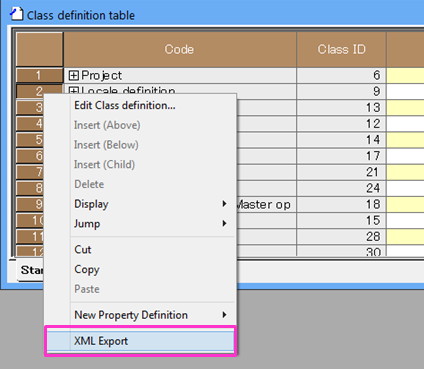Click the Class definition table document icon
Image resolution: width=424 pixels, height=369 pixels.
[x=16, y=14]
